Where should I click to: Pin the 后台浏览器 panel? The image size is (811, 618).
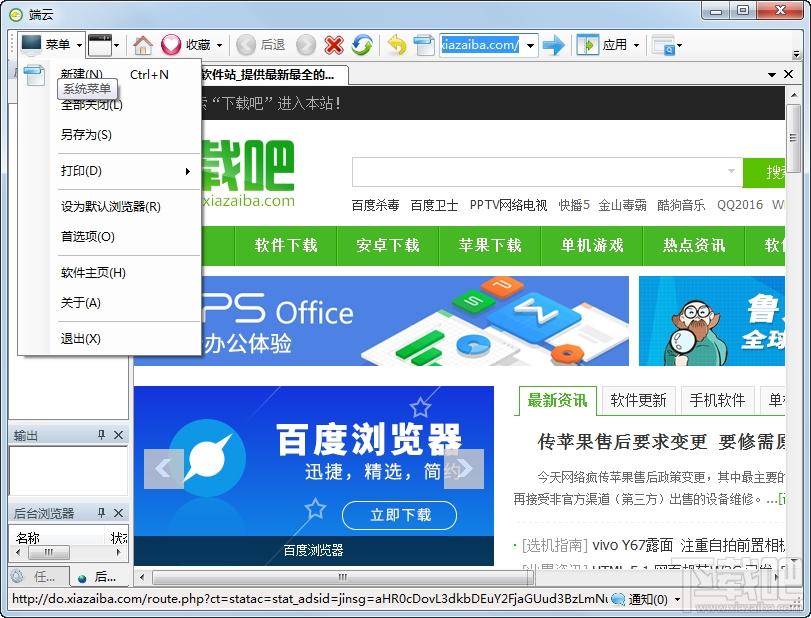click(101, 513)
